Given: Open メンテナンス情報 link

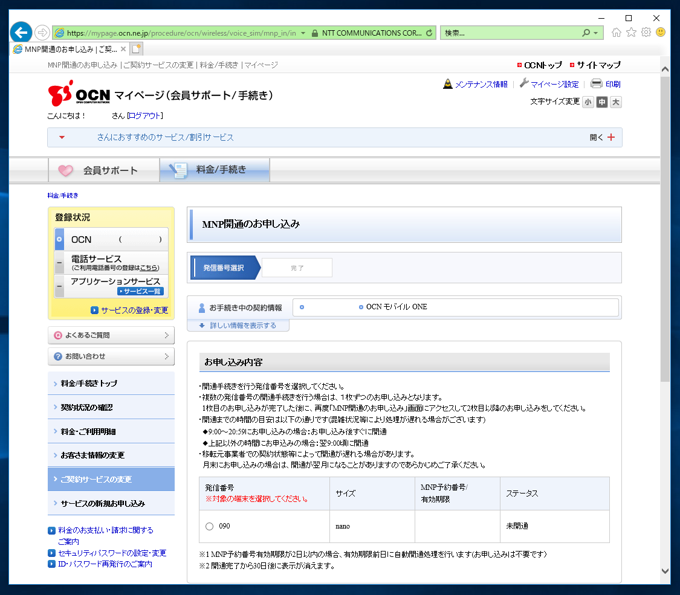Looking at the screenshot, I should (481, 84).
